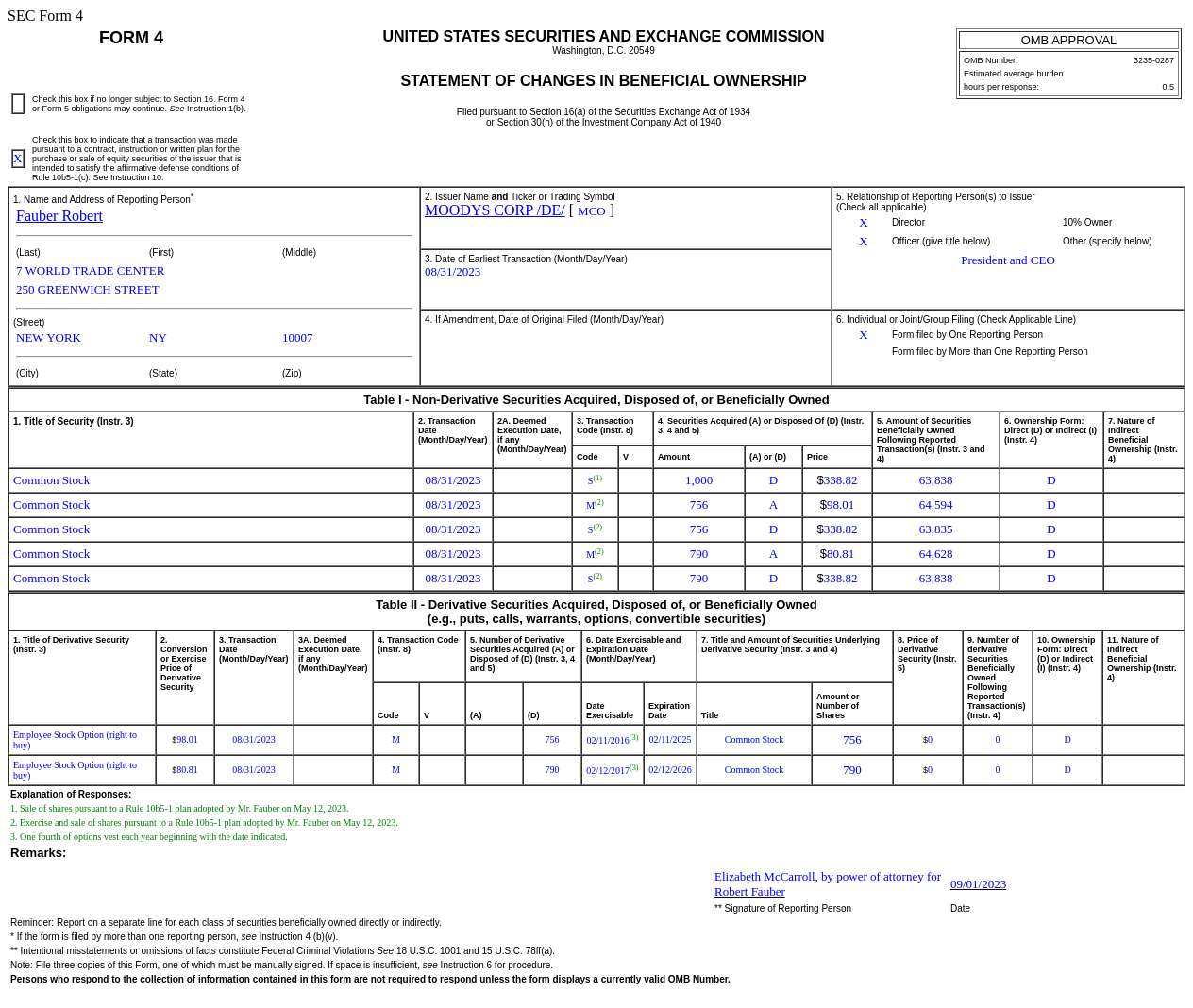Click the 250 GREENWICH STREET address line
This screenshot has width=1193, height=1008.
tap(88, 290)
